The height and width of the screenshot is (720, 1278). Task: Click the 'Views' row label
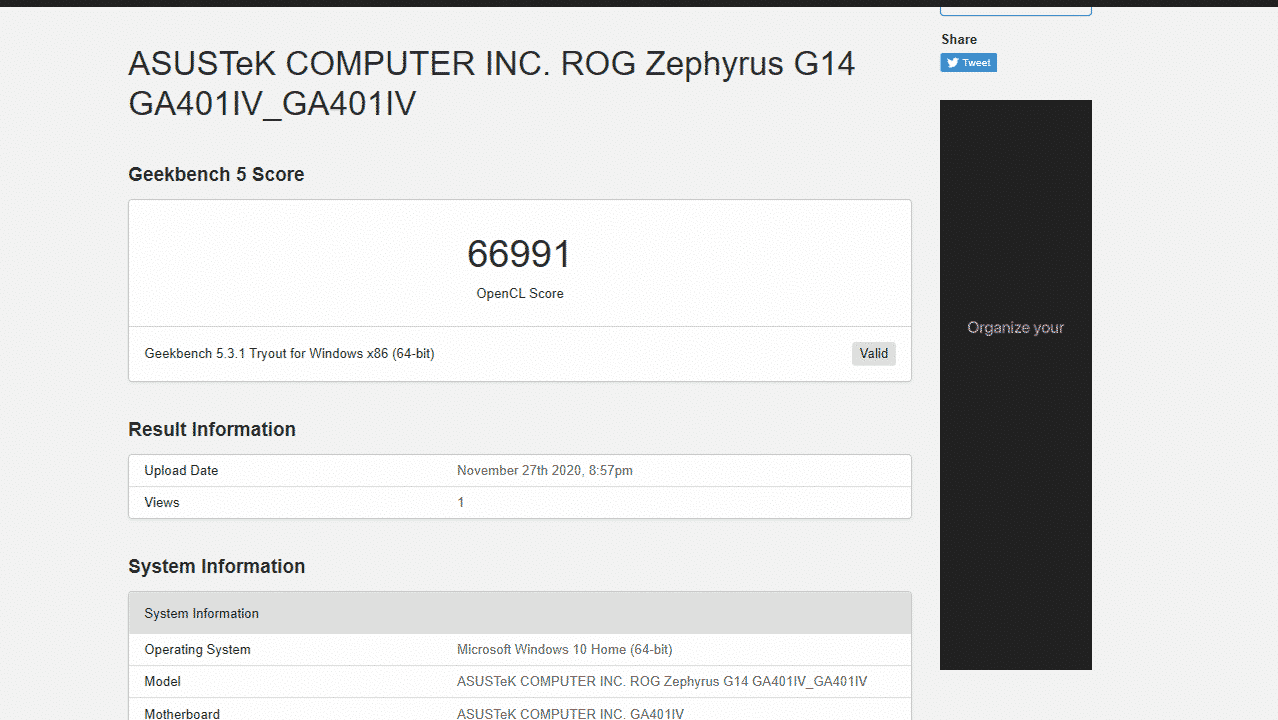(x=162, y=502)
